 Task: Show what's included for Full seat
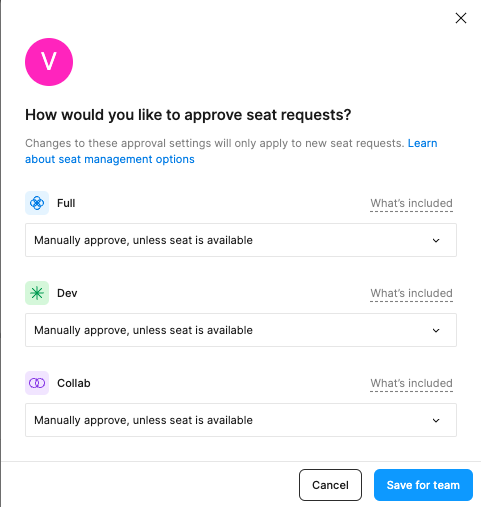coord(411,203)
